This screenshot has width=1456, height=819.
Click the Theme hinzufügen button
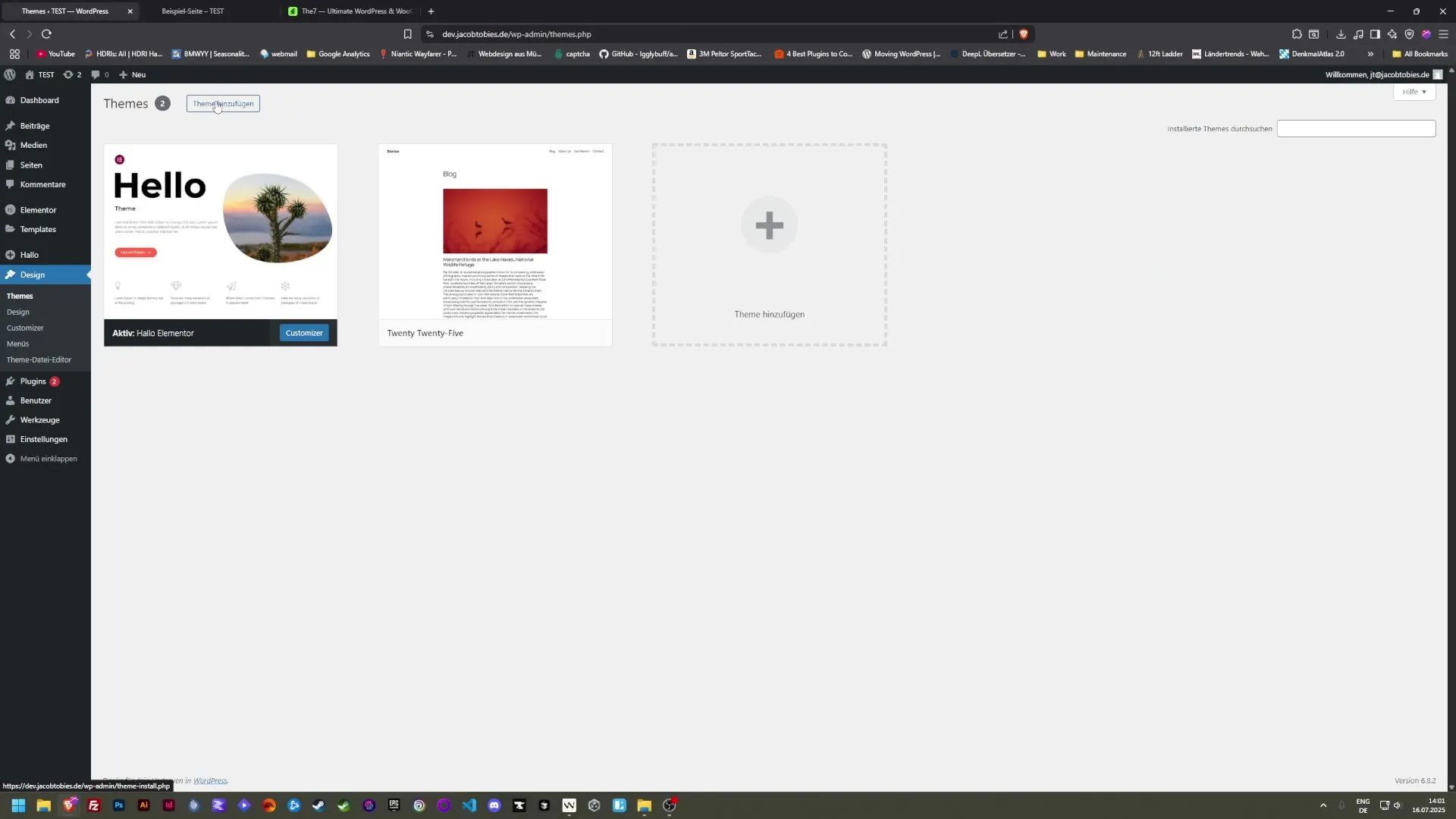pos(222,104)
